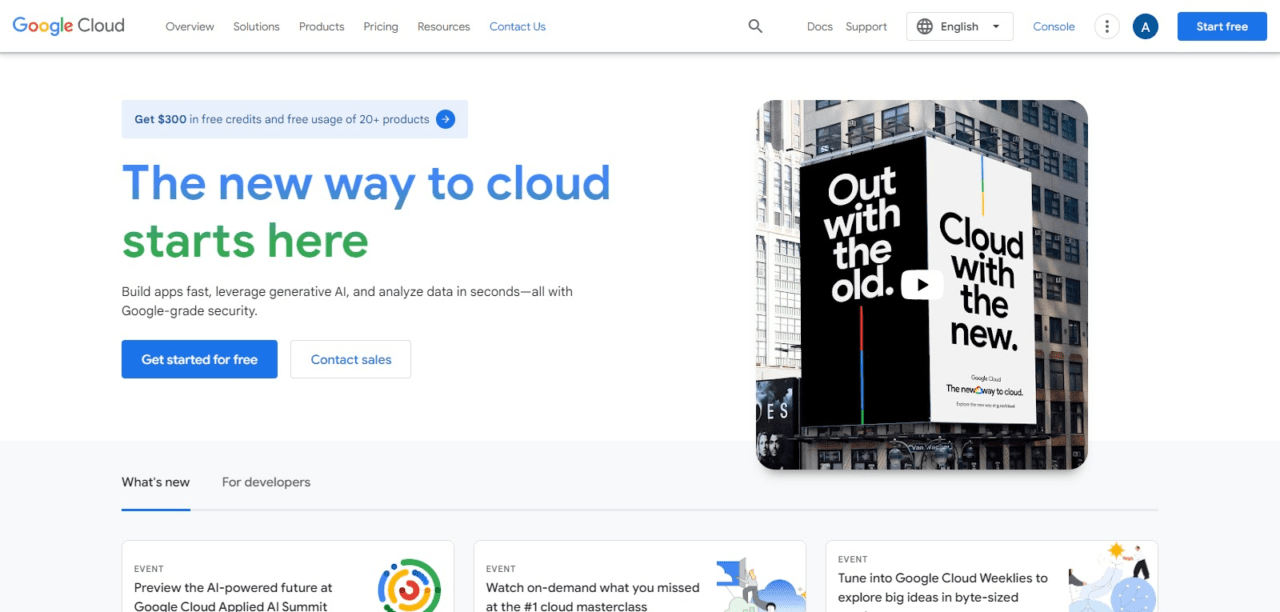Open the search magnifier icon
Image resolution: width=1280 pixels, height=612 pixels.
coord(756,26)
